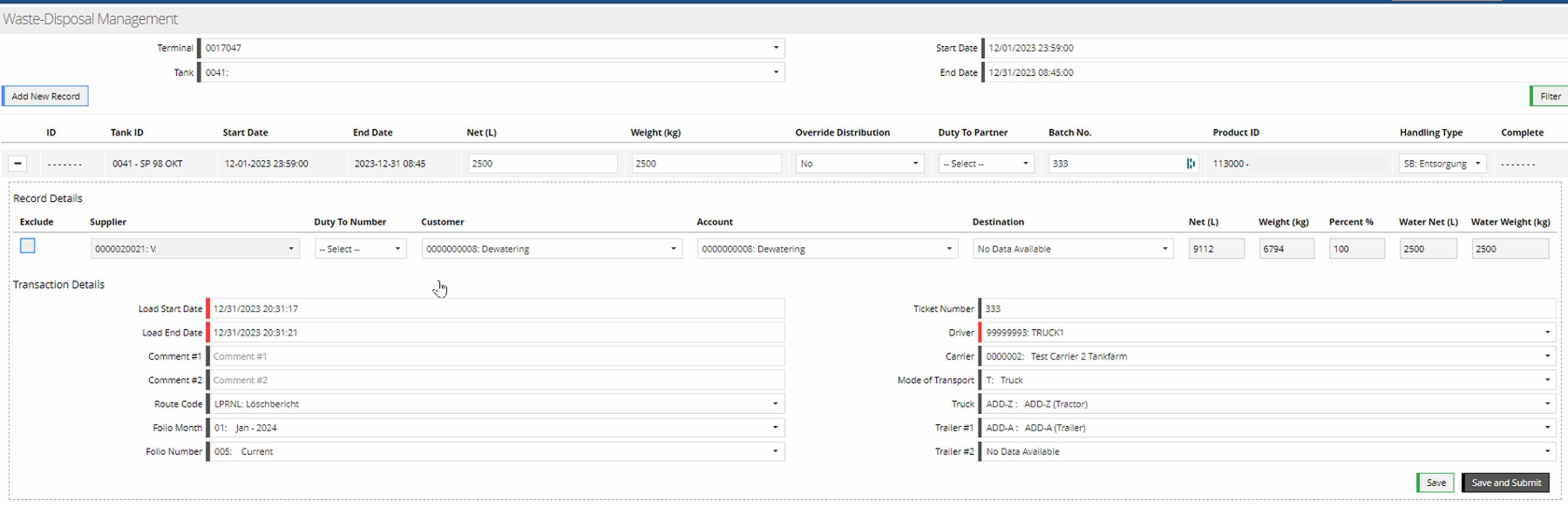The width and height of the screenshot is (1568, 507).
Task: Open the Terminal dropdown
Action: pos(491,48)
